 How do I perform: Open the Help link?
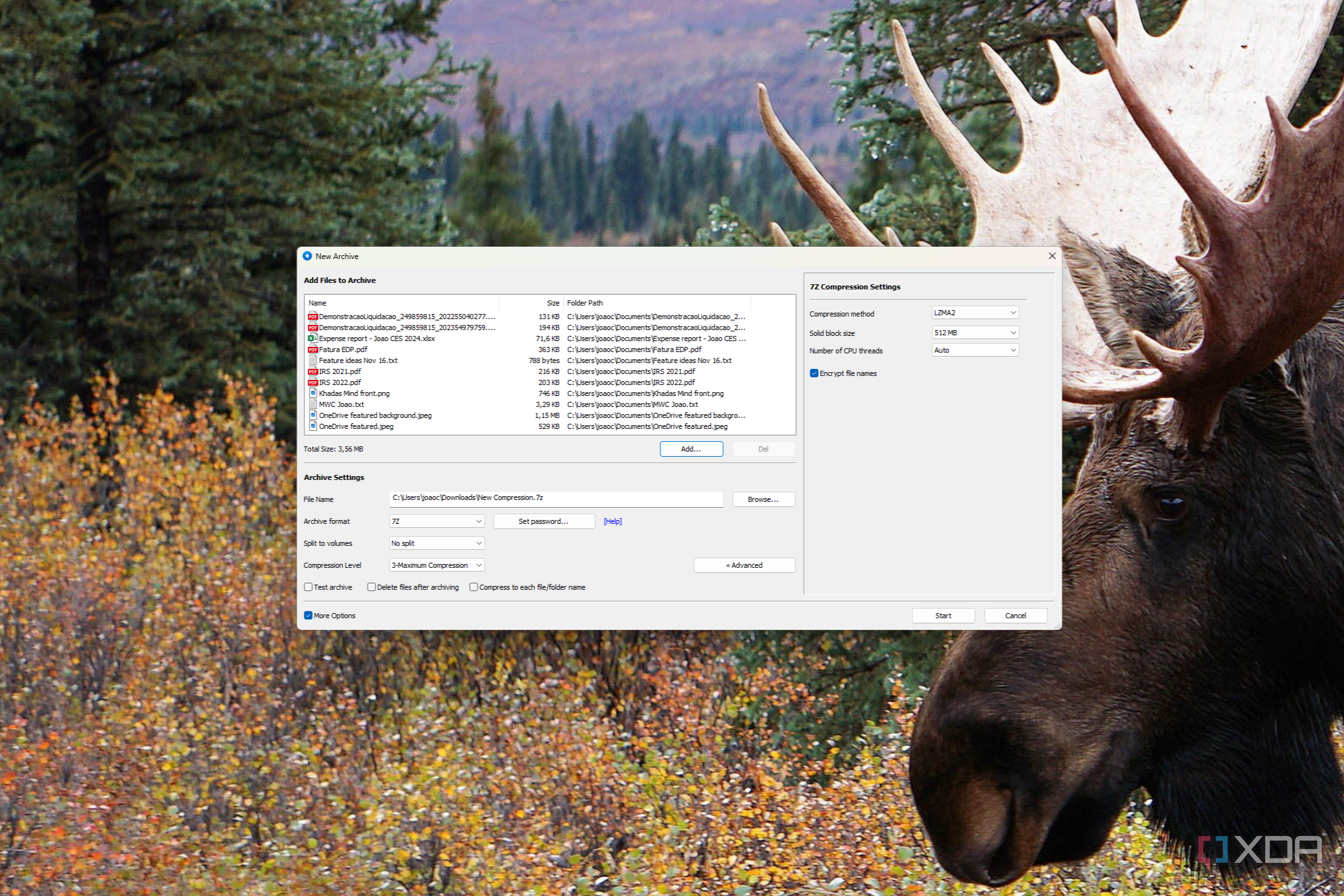[613, 521]
